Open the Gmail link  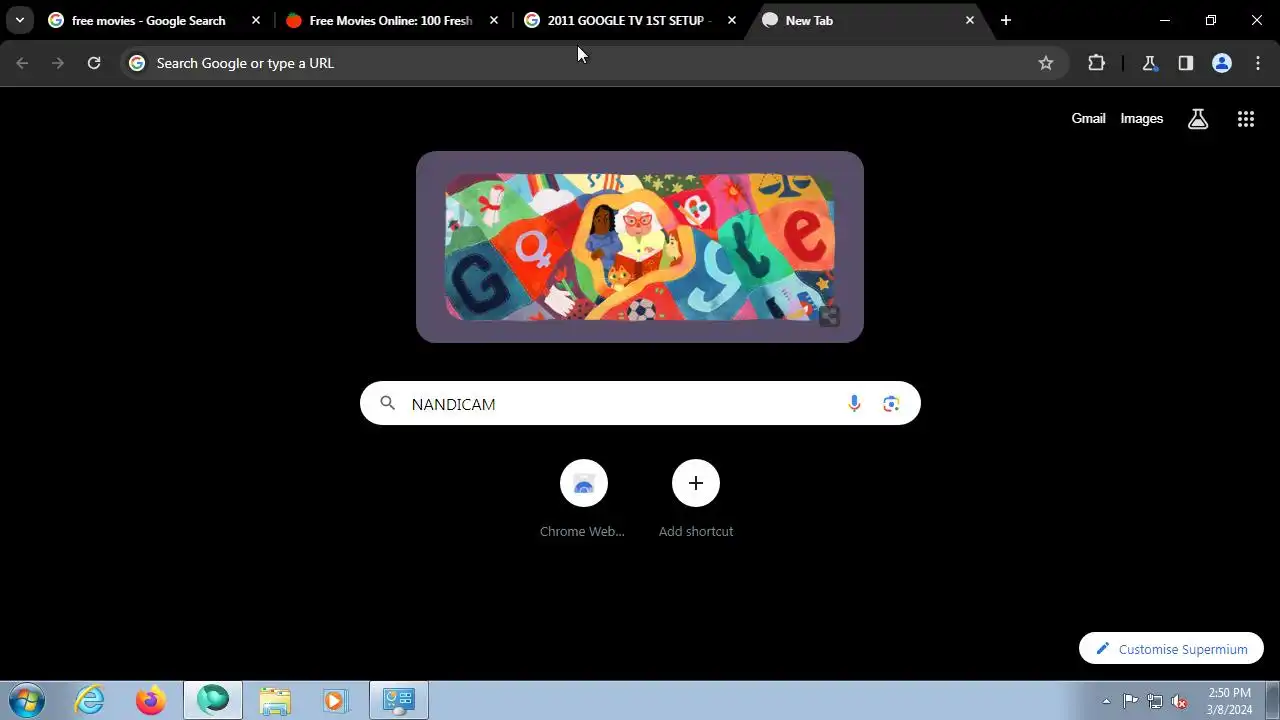(1088, 118)
